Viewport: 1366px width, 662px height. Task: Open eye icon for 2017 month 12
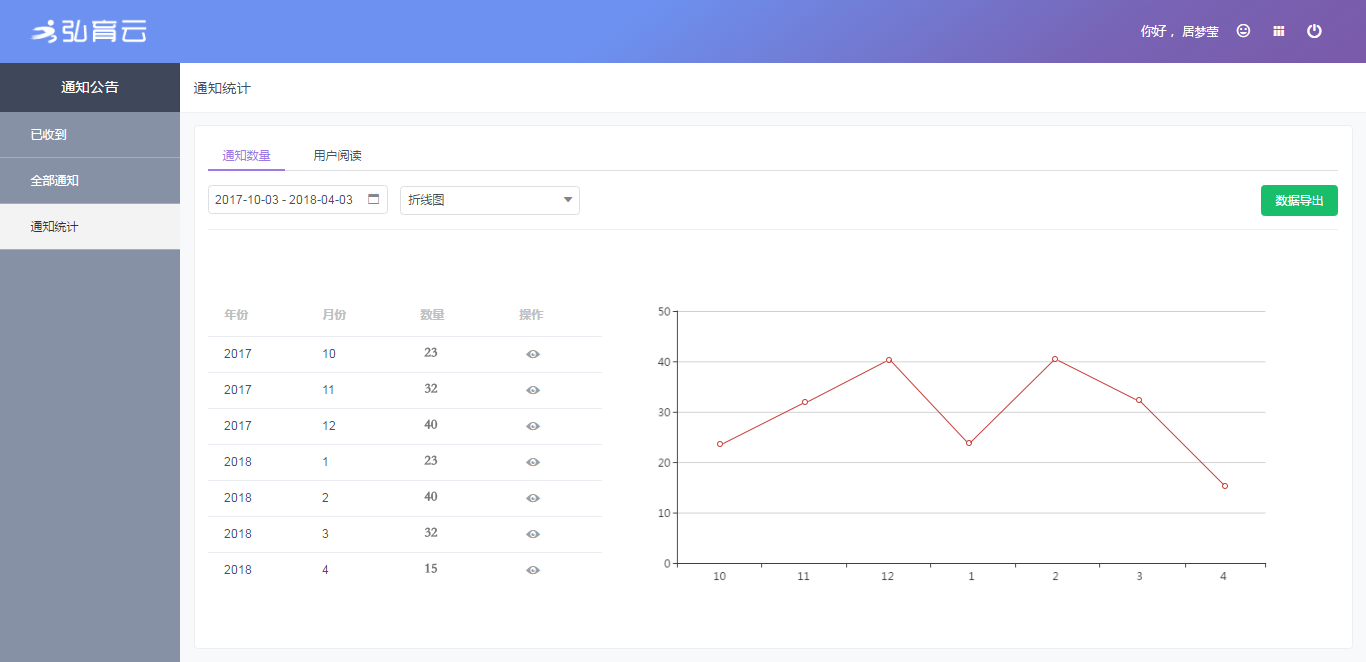pyautogui.click(x=533, y=426)
